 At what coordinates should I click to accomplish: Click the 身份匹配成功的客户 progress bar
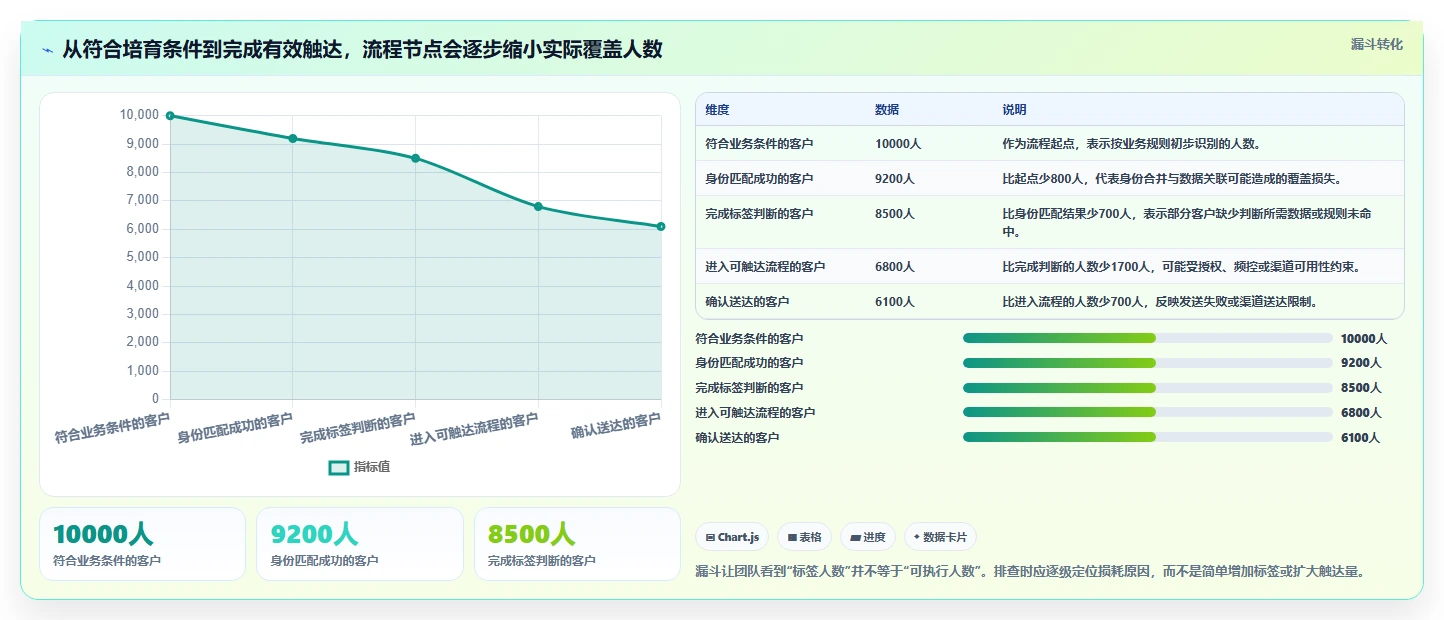(1148, 363)
